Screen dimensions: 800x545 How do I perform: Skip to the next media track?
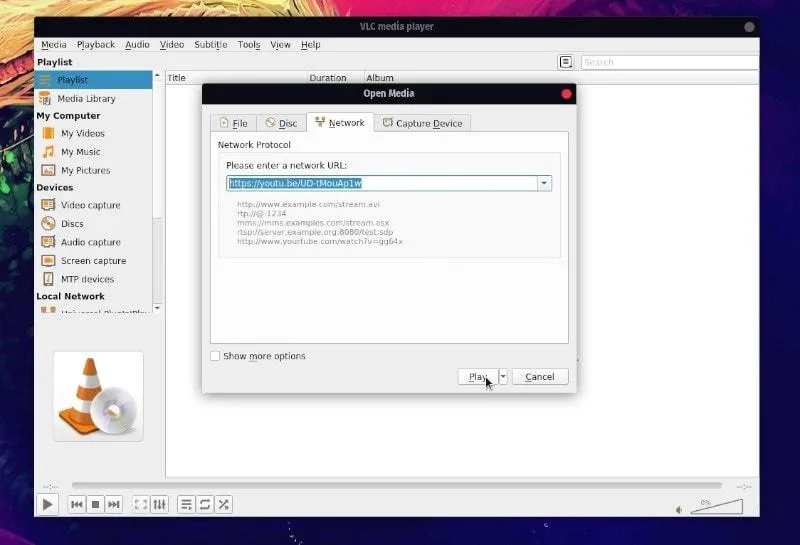pyautogui.click(x=114, y=505)
